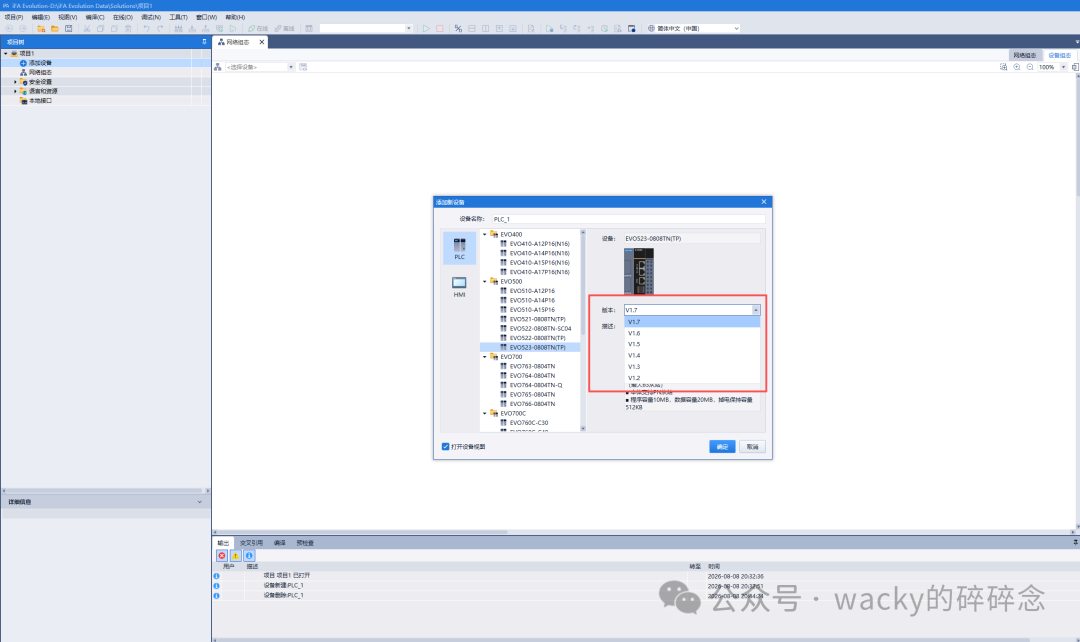
Task: Click the zoom out magnifier icon
Action: [1030, 67]
